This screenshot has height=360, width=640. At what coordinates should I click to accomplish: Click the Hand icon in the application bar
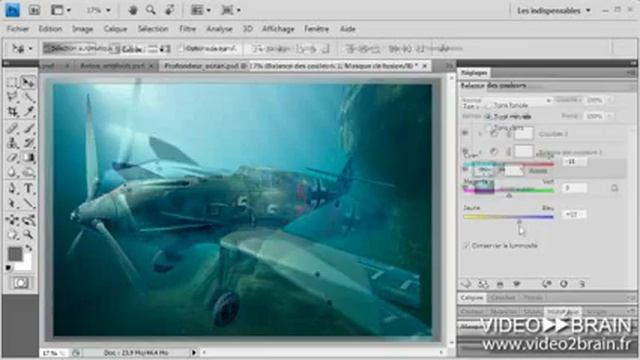click(133, 10)
